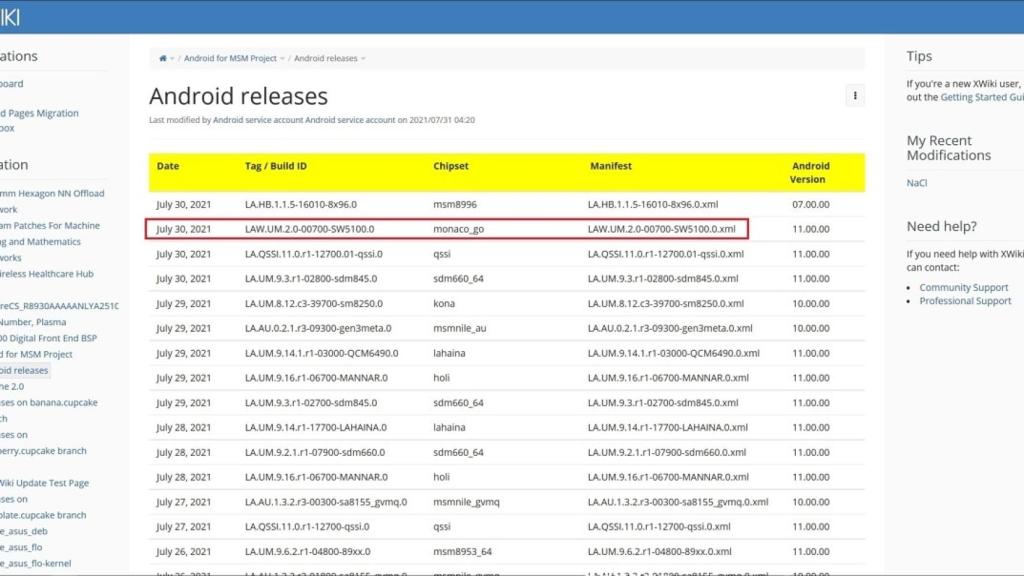1024x576 pixels.
Task: Click the Chipset column header
Action: coord(450,166)
